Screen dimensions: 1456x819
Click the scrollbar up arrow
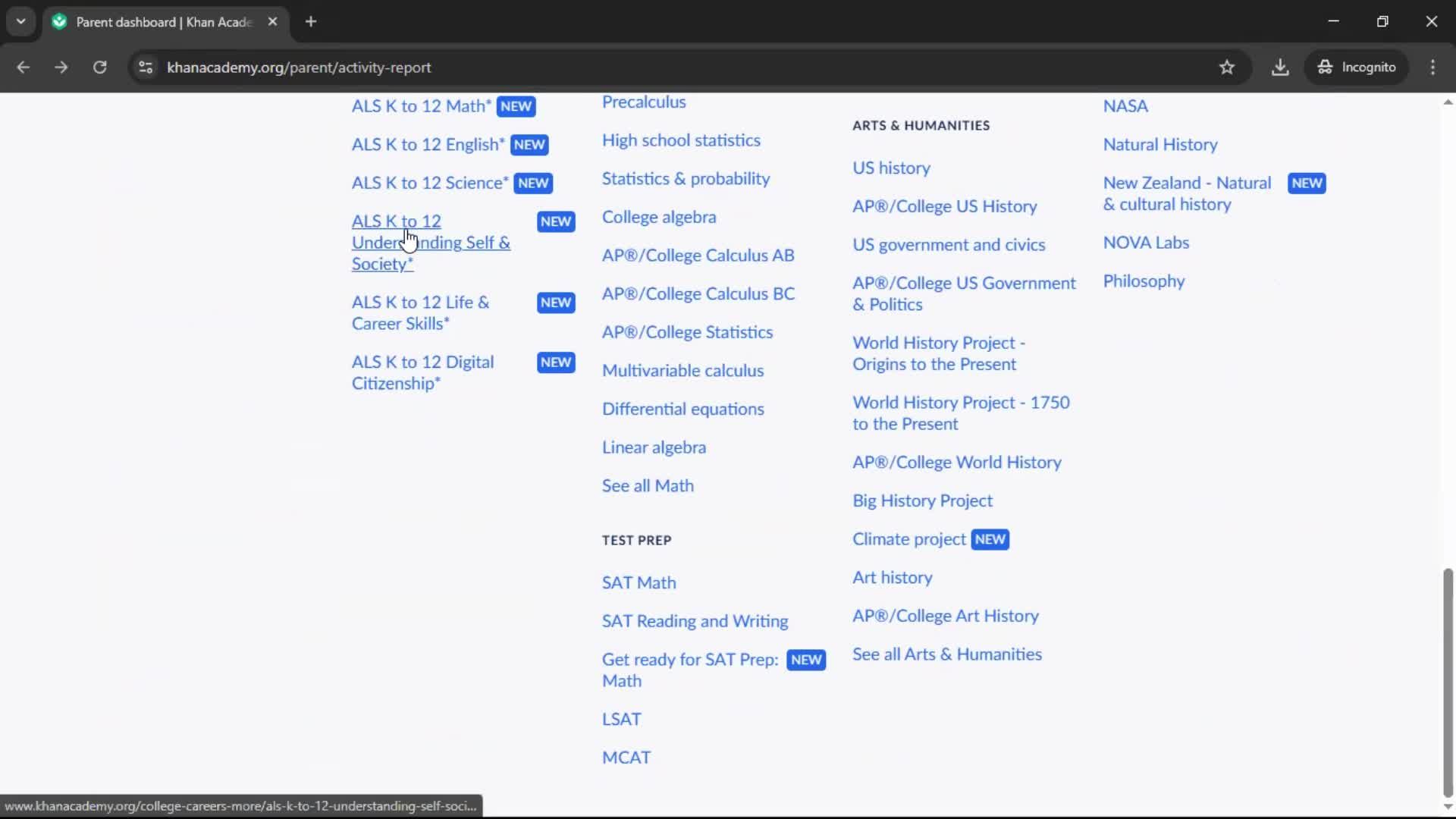click(x=1448, y=102)
